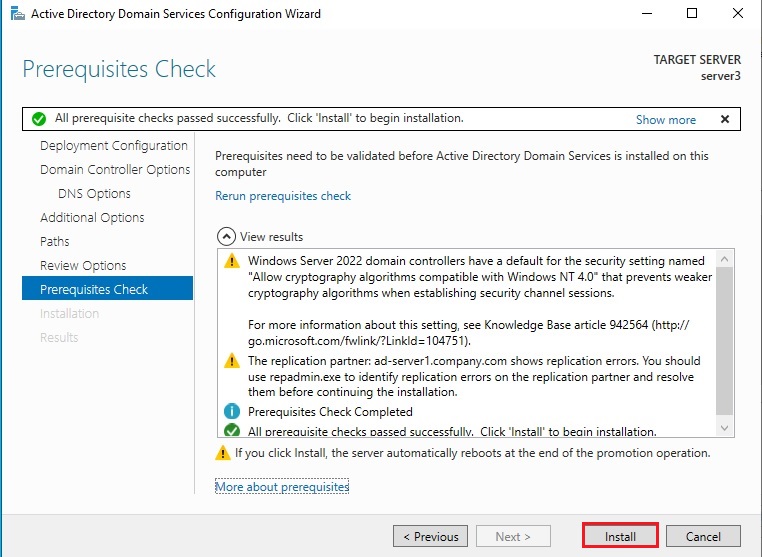This screenshot has width=762, height=557.
Task: Click info icon beside Prerequisites Check Completed
Action: coord(232,412)
